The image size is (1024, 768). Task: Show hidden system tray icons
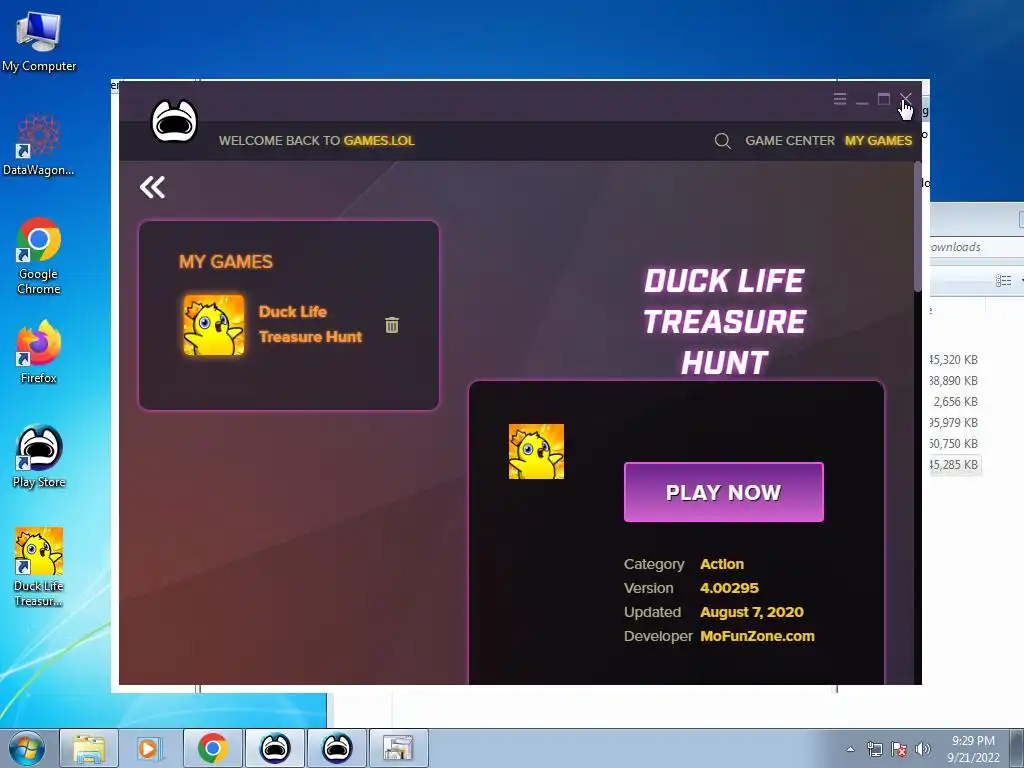[x=850, y=749]
